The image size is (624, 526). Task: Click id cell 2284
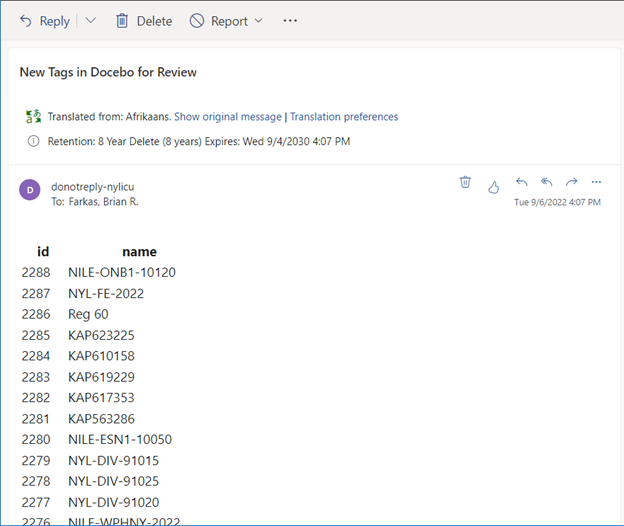[x=36, y=356]
